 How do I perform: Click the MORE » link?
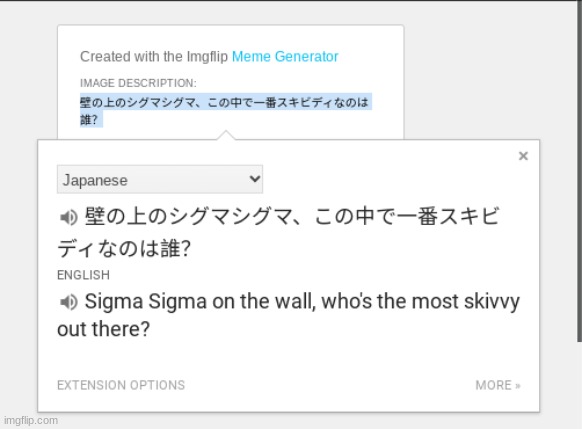pyautogui.click(x=498, y=385)
